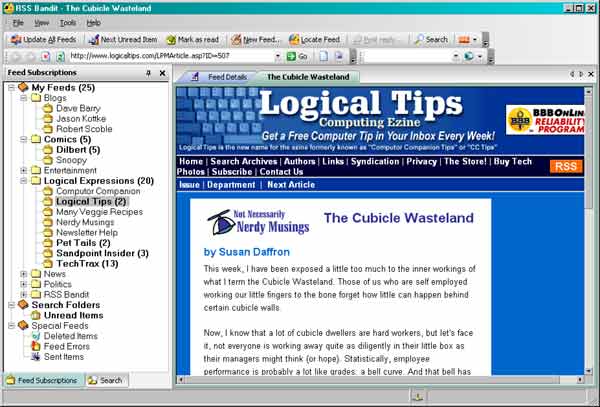Click the browser forward arrow icon
600x407 pixels.
(x=31, y=57)
